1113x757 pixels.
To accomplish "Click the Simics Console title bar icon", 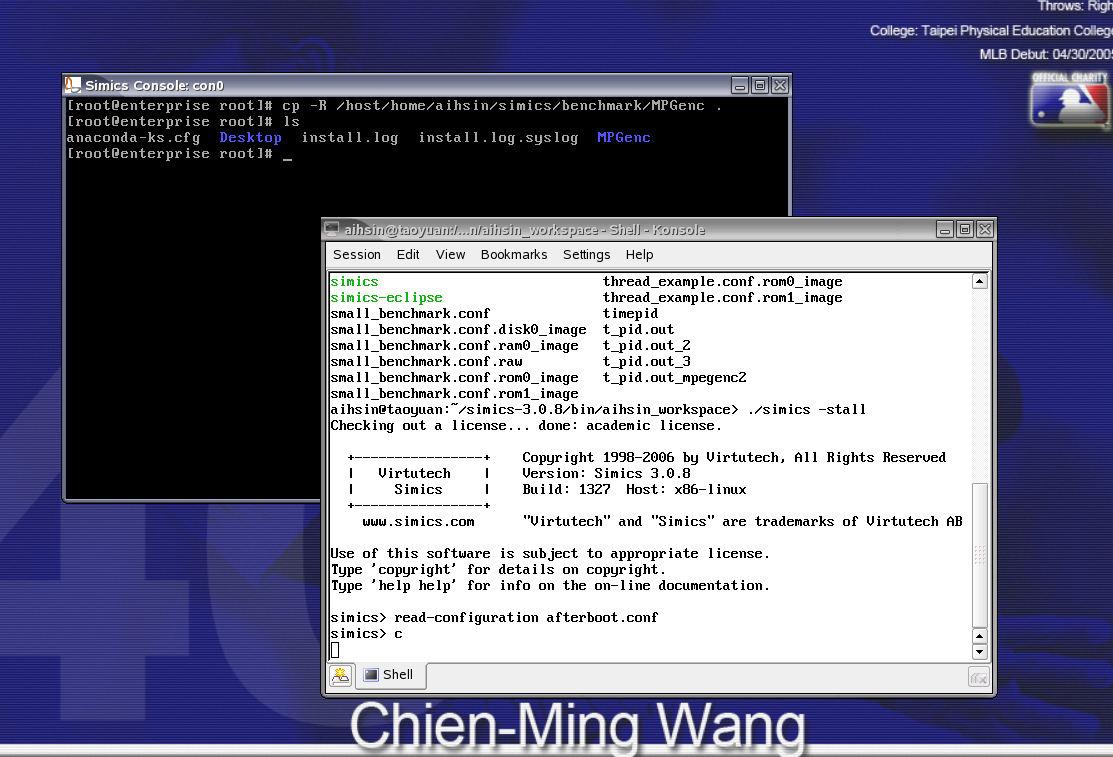I will click(x=72, y=85).
